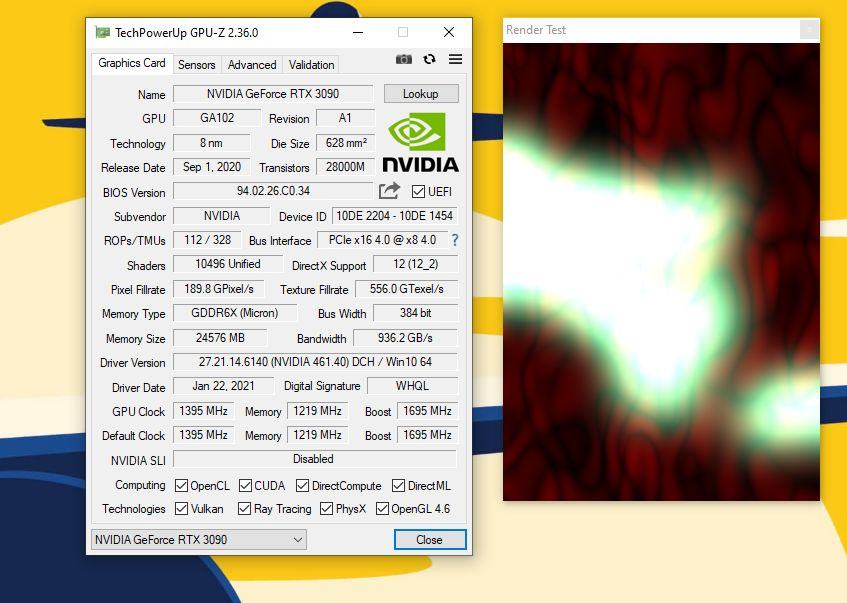Image resolution: width=847 pixels, height=603 pixels.
Task: Click the Technology value 8 nm
Action: pos(212,143)
